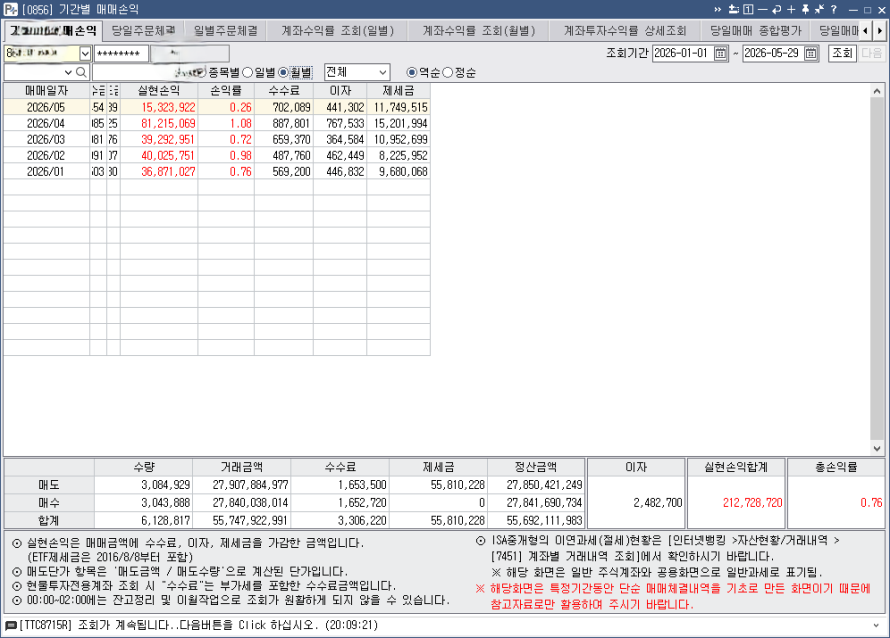Click the end date field 2026-05-29
The image size is (890, 638).
click(x=773, y=53)
